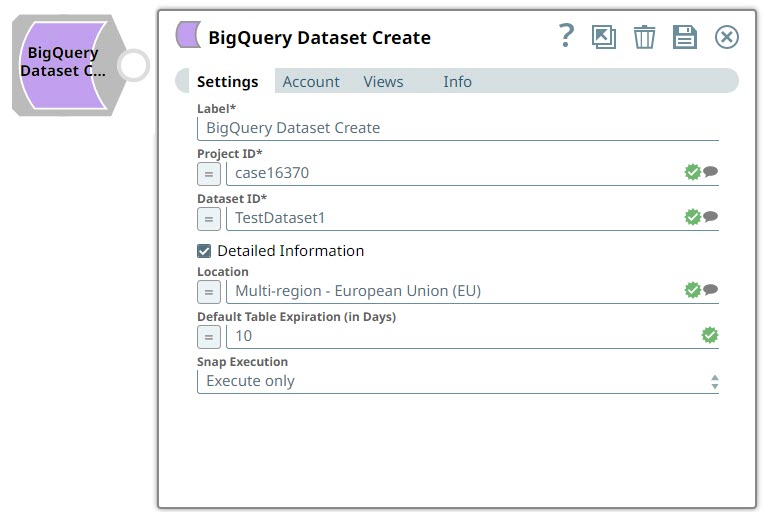
Task: Select the BigQuery Dataset Create snap on canvas
Action: pyautogui.click(x=64, y=66)
